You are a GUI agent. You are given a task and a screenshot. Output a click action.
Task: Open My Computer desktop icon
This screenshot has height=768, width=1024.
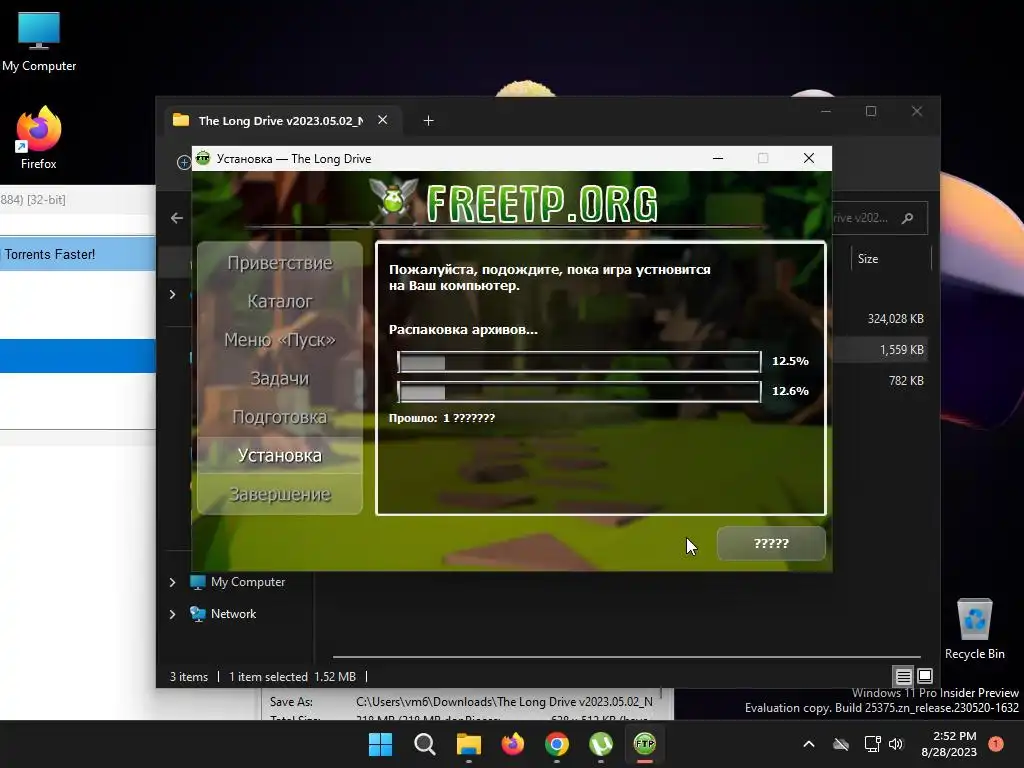(x=39, y=42)
